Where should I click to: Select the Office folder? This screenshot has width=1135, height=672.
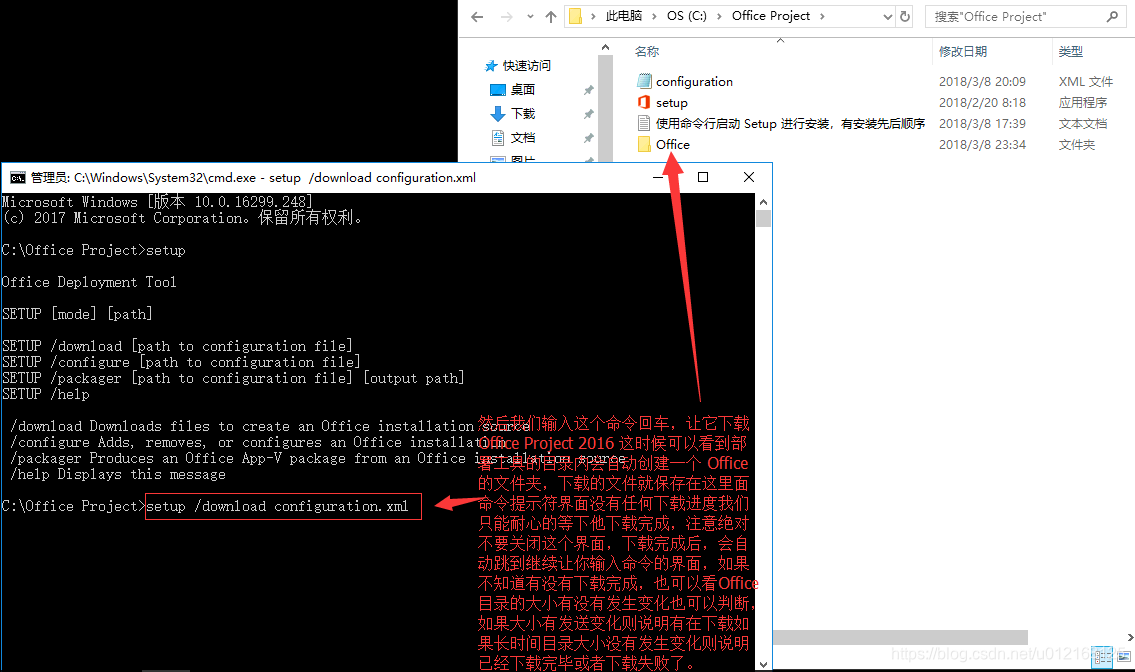point(672,145)
